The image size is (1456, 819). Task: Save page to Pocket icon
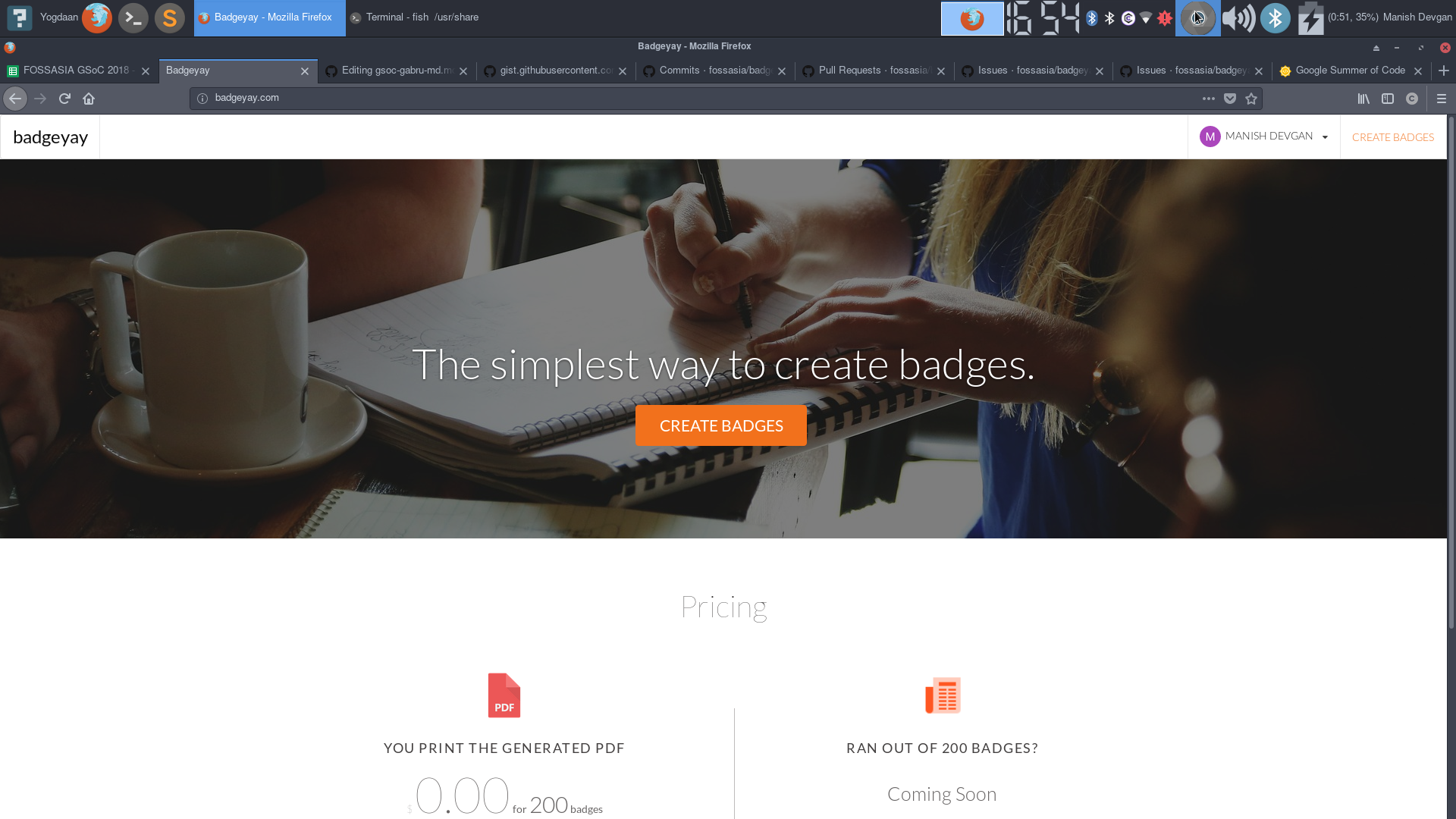click(x=1230, y=99)
